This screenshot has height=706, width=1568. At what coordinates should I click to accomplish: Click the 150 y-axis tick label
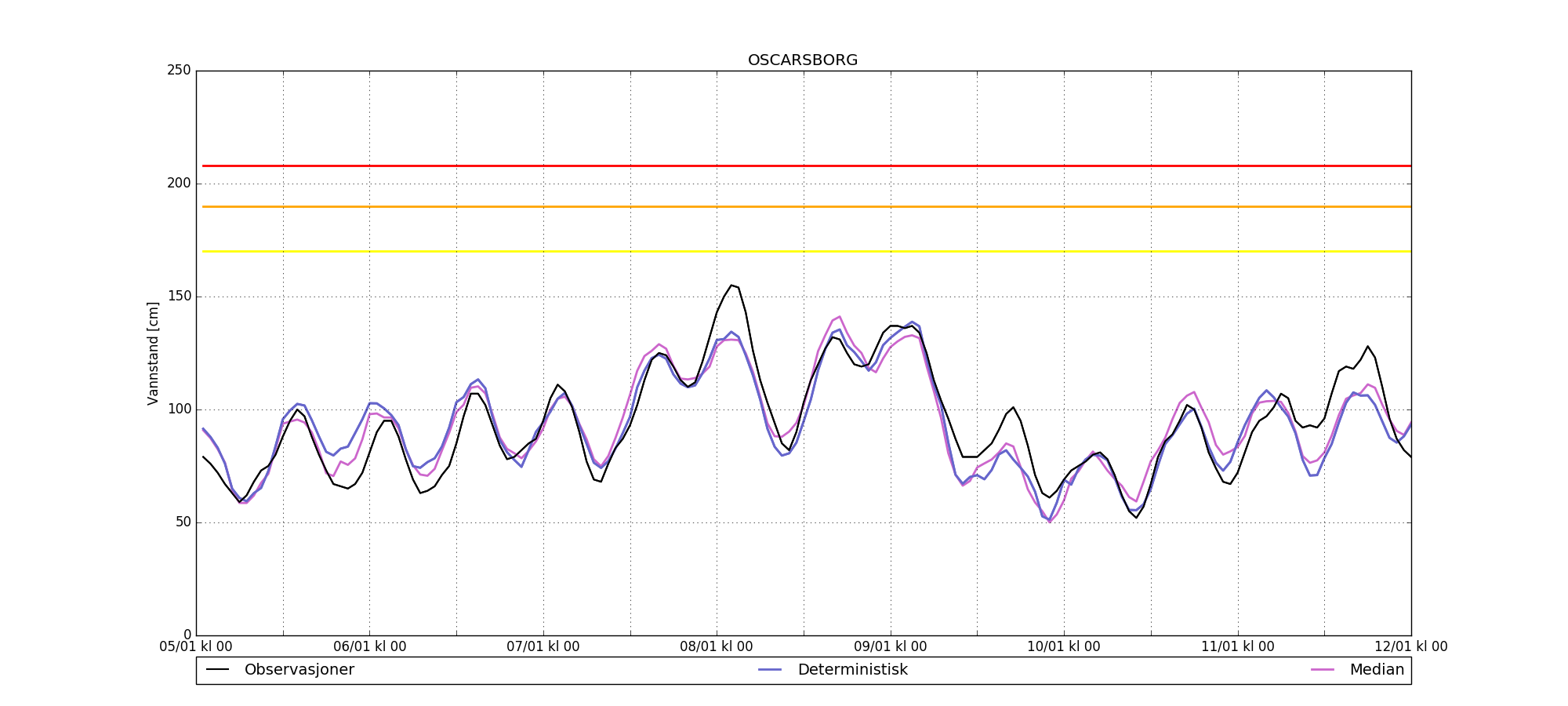tap(179, 297)
